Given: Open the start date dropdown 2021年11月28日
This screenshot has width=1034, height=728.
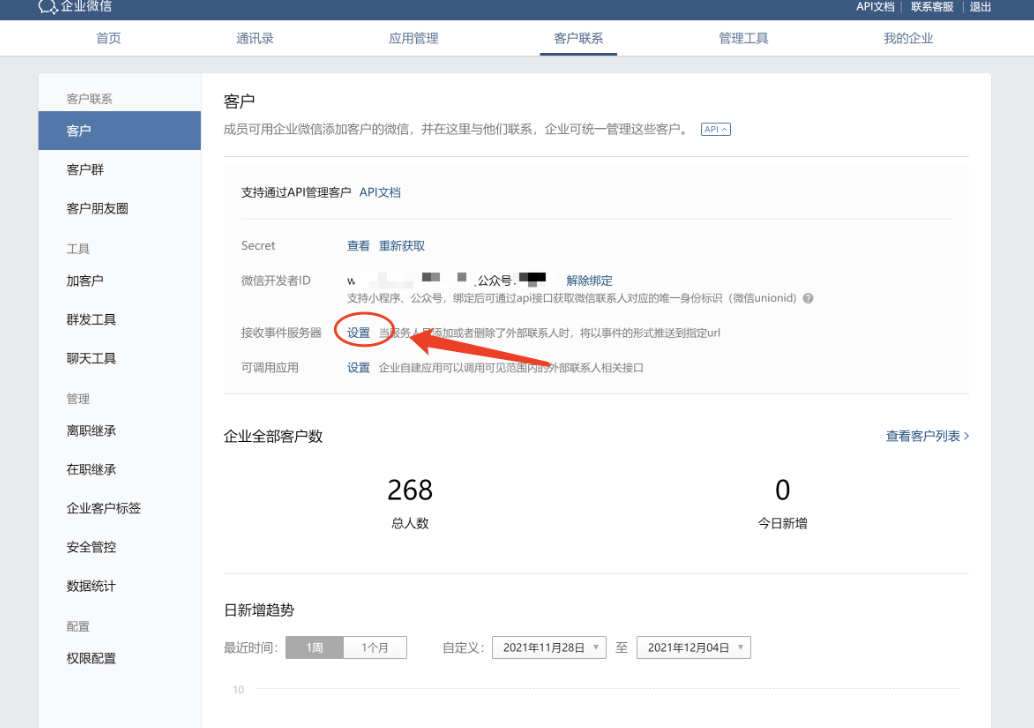Looking at the screenshot, I should 549,648.
